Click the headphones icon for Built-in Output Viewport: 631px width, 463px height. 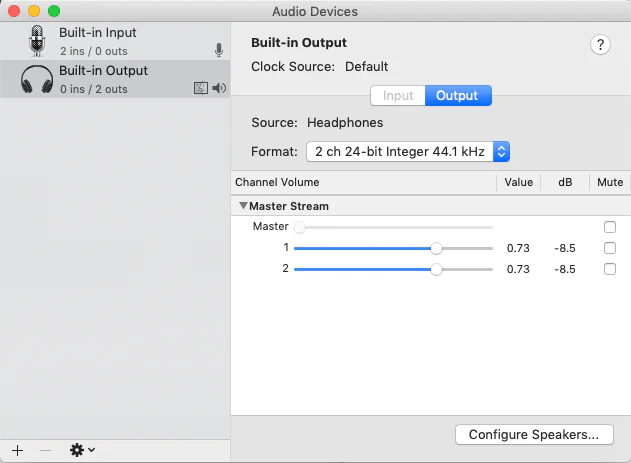(37, 79)
